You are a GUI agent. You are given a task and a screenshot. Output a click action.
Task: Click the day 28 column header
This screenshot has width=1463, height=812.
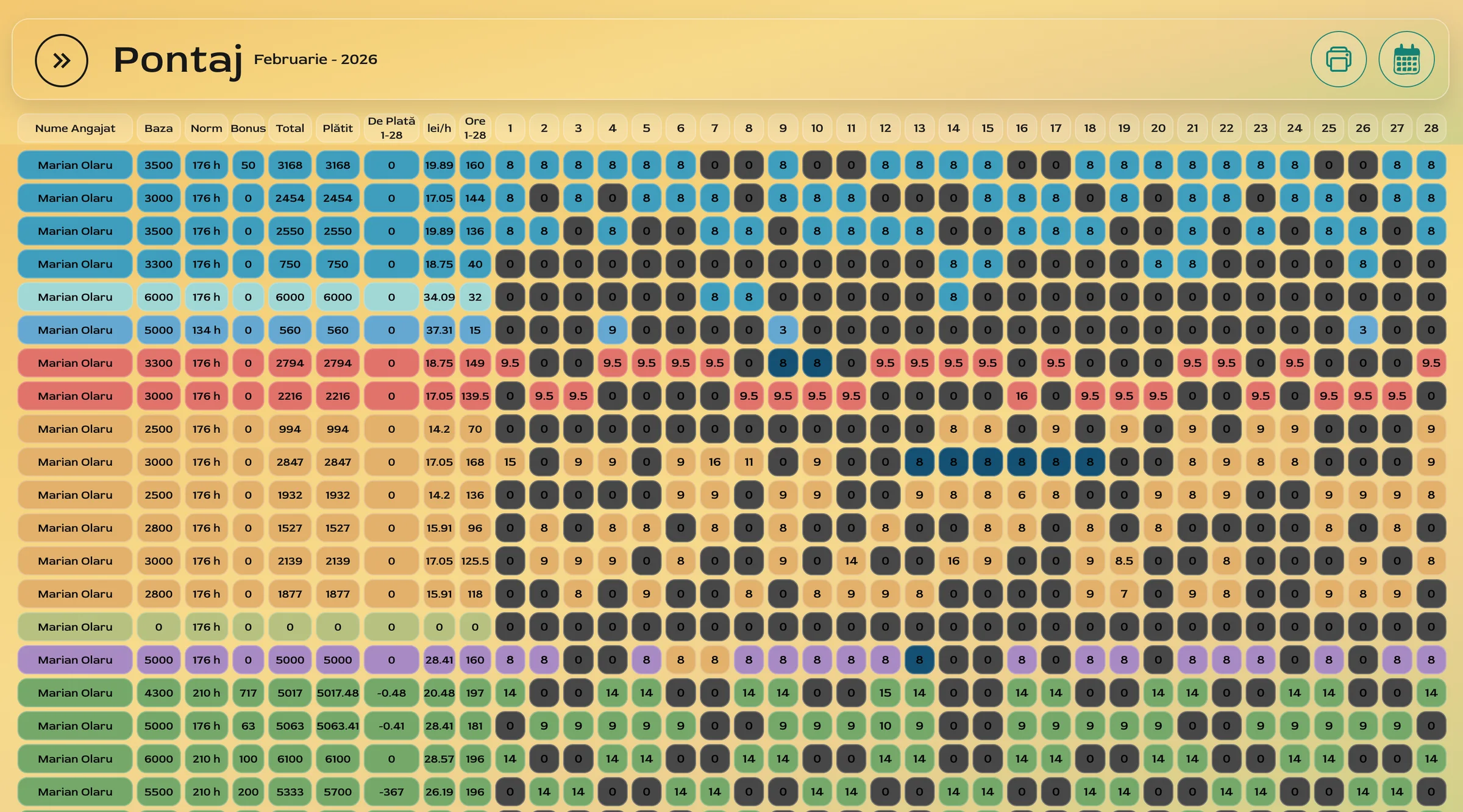click(1431, 128)
